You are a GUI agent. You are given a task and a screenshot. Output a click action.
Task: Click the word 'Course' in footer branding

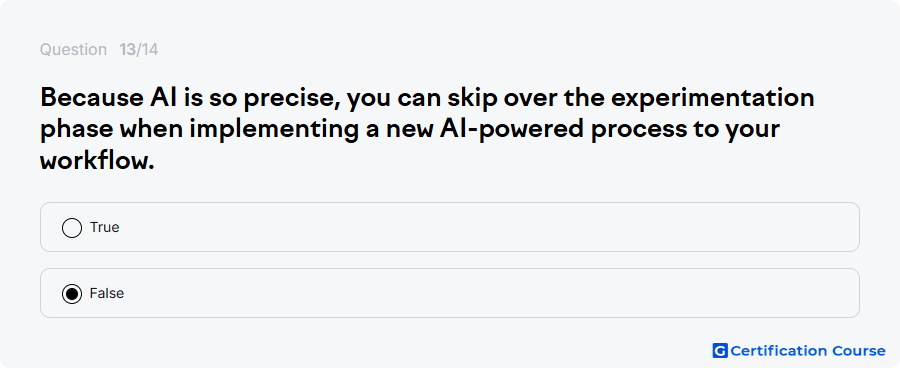click(854, 350)
